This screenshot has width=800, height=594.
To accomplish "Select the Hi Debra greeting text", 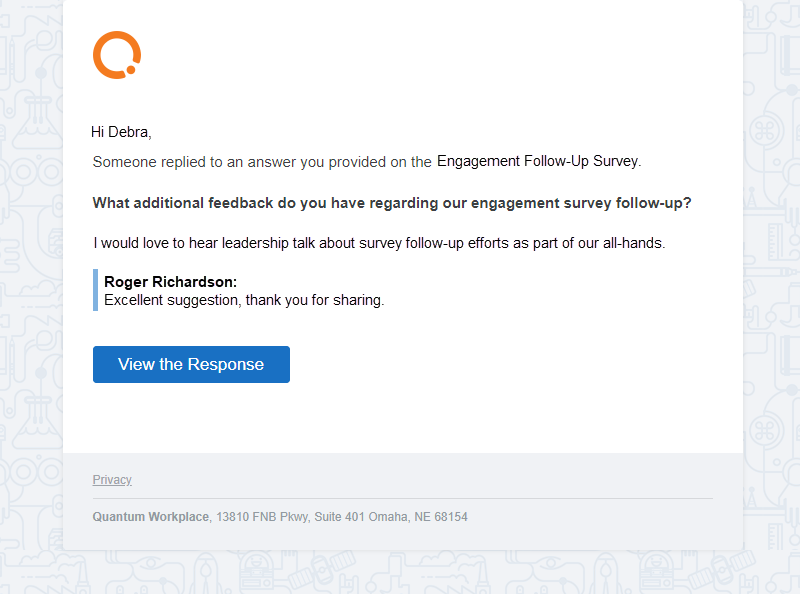I will 121,132.
